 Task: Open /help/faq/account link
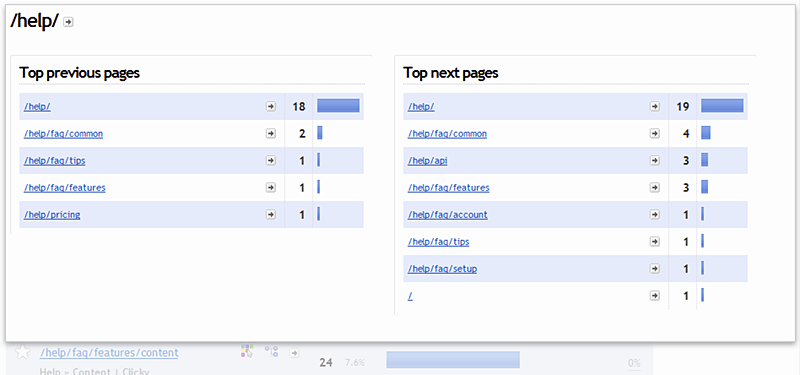click(447, 215)
